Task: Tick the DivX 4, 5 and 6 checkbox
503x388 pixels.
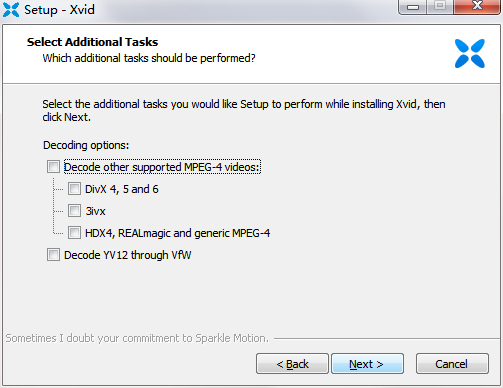Action: point(74,189)
